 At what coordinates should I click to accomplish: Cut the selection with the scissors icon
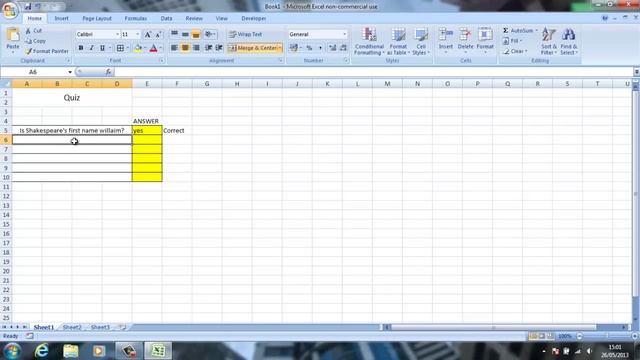click(28, 31)
